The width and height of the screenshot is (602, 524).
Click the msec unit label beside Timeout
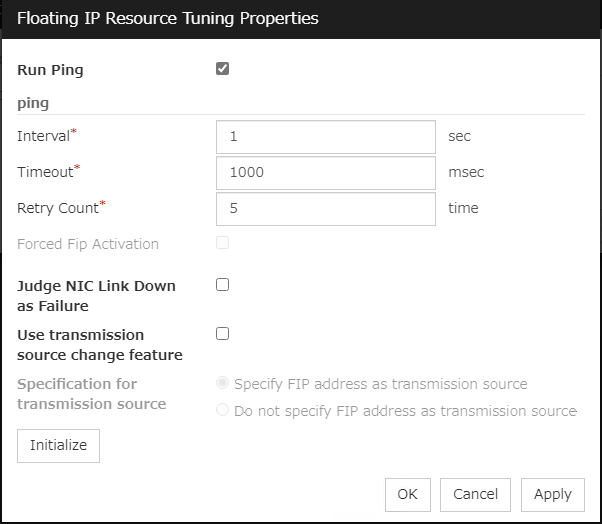pyautogui.click(x=466, y=172)
